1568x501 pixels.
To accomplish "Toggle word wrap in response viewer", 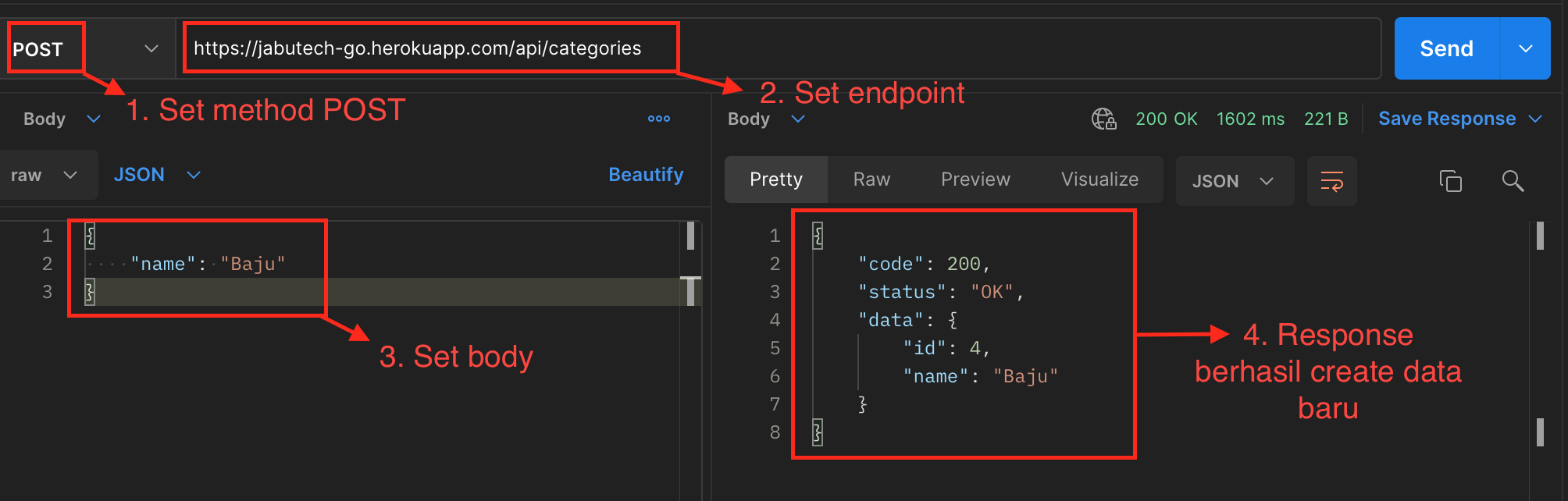I will 1331,181.
